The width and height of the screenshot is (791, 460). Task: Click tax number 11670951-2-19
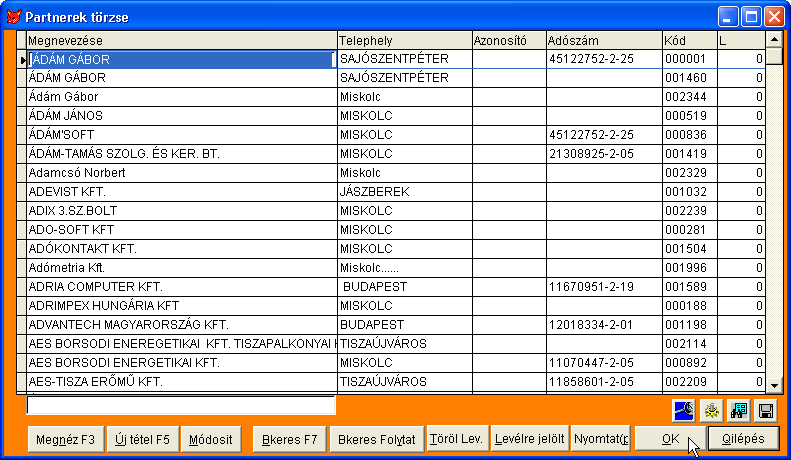point(604,287)
